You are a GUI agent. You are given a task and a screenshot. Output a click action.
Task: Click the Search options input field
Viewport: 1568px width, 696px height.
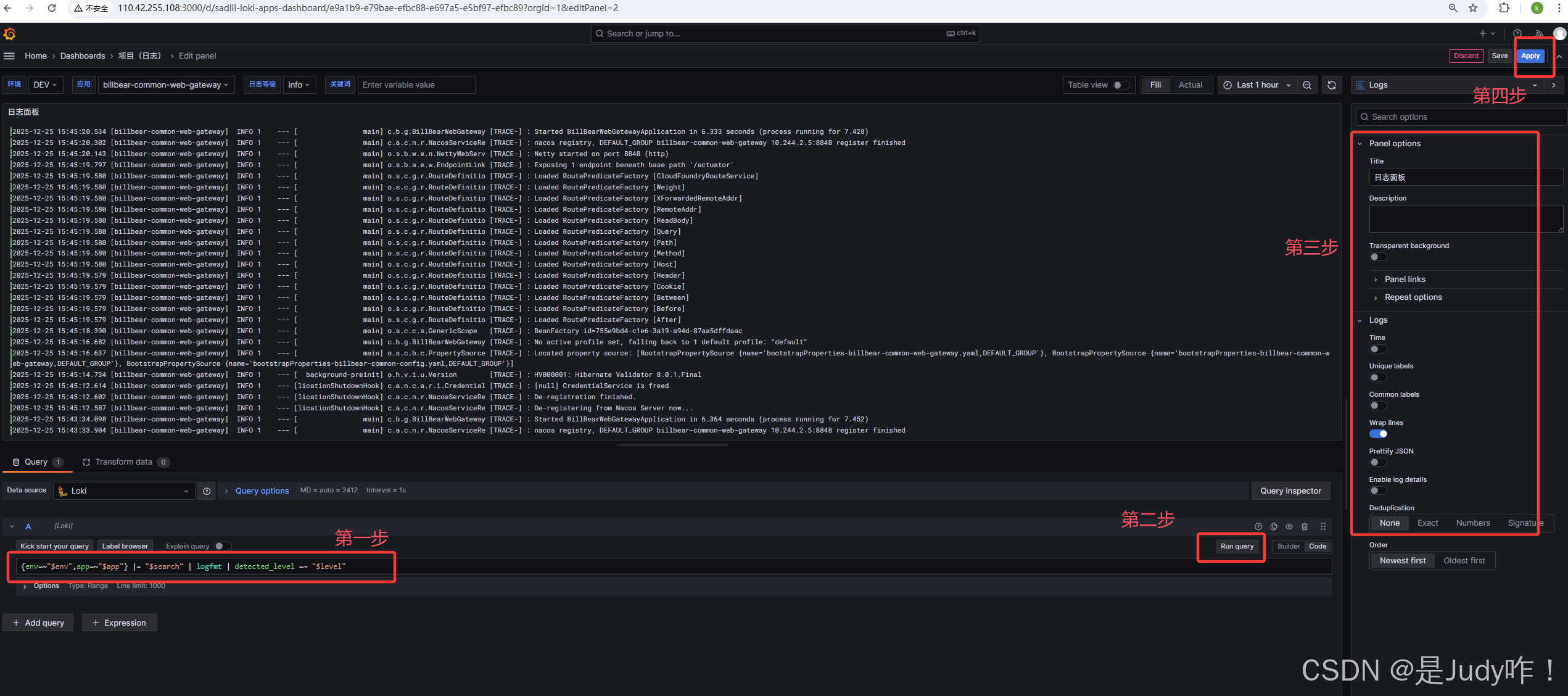1459,117
